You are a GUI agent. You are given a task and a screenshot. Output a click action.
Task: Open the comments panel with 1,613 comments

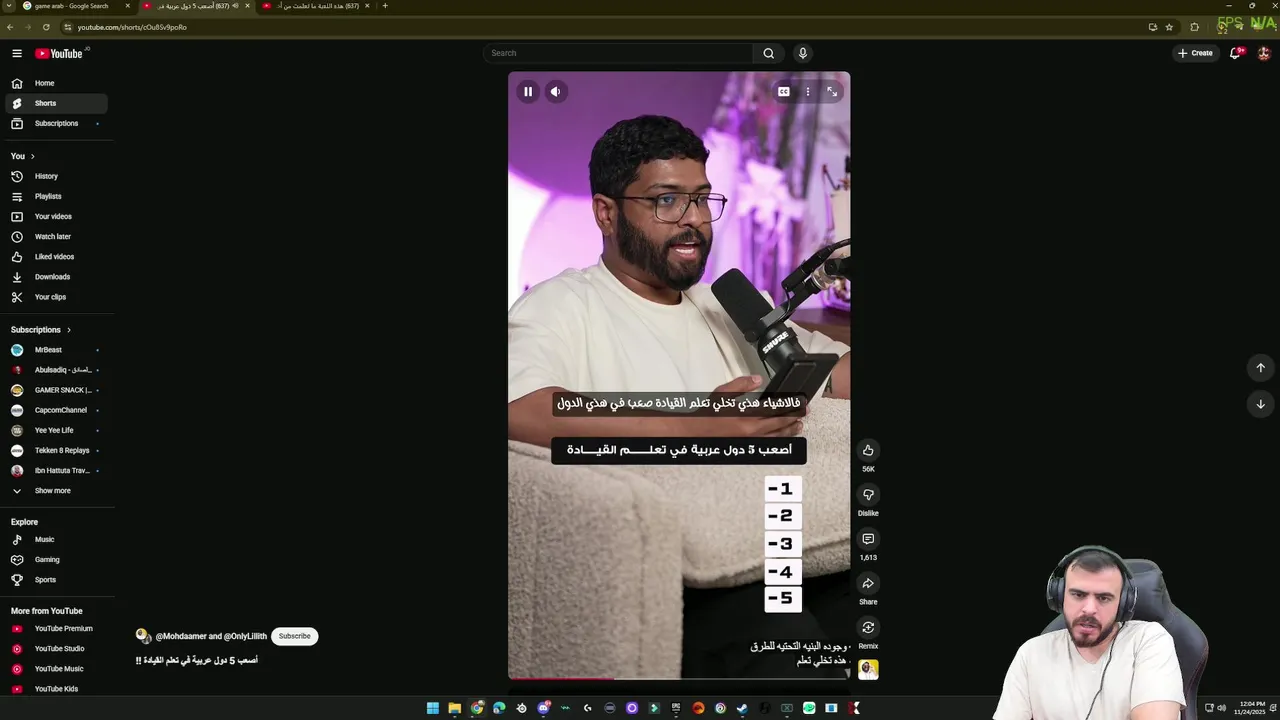(868, 539)
